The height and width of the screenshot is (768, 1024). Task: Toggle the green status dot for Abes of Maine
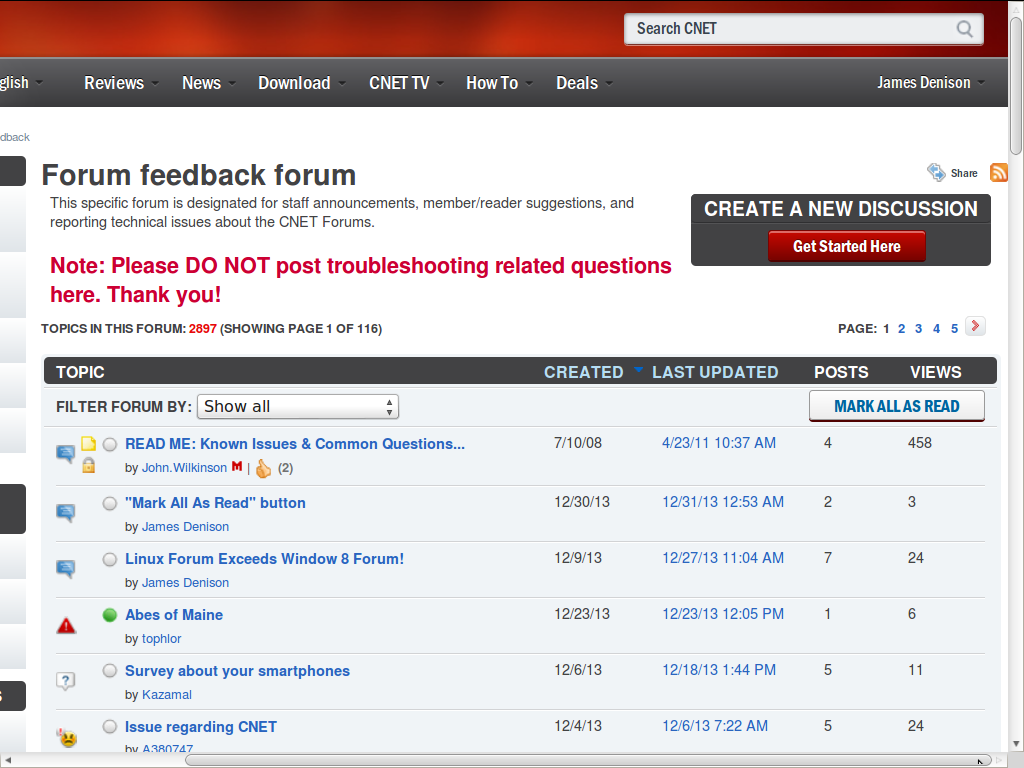pos(110,615)
